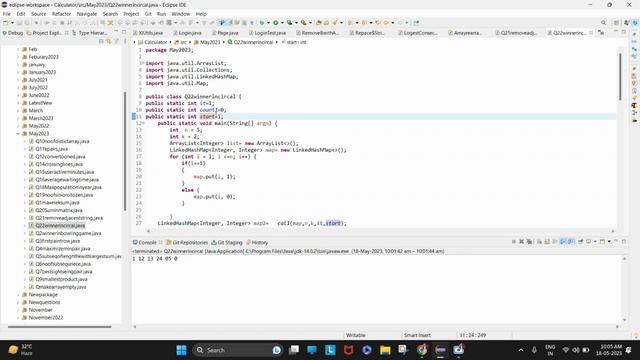Expand the Newpackage folder
640x360 pixels.
18,294
